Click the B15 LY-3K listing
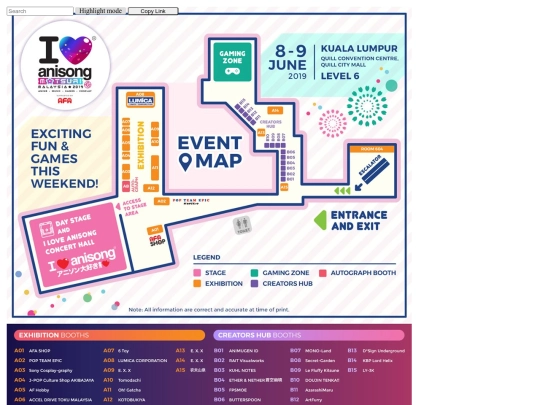This screenshot has height=405, width=540. coord(361,370)
